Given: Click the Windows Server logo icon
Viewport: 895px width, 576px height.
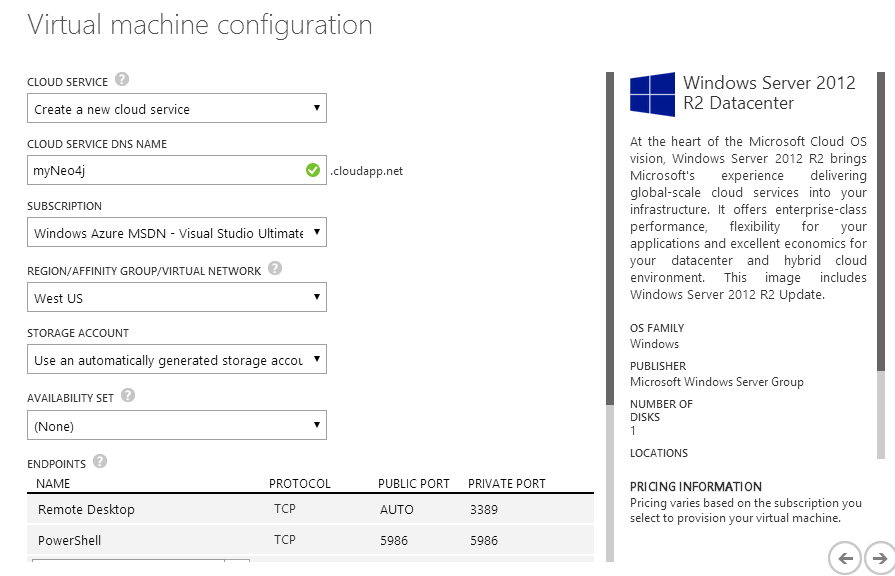Looking at the screenshot, I should click(x=652, y=94).
